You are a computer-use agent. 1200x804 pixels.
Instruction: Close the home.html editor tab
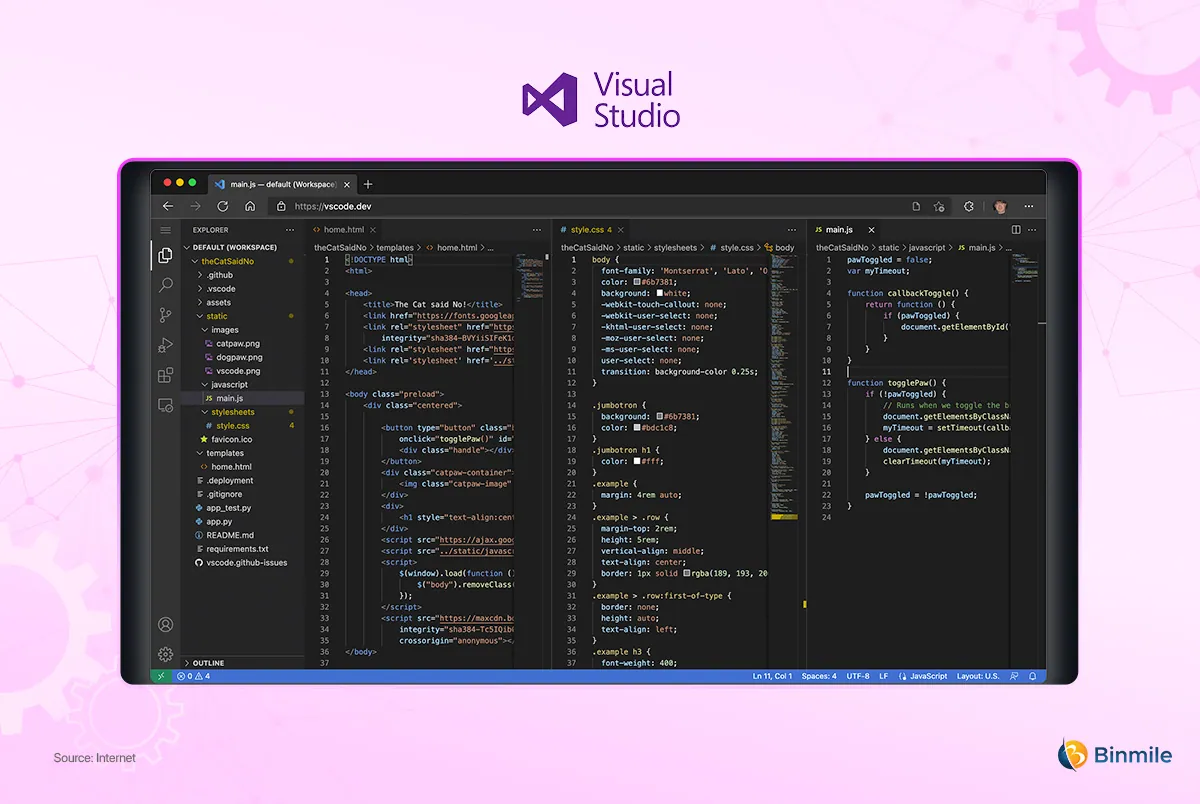[373, 230]
